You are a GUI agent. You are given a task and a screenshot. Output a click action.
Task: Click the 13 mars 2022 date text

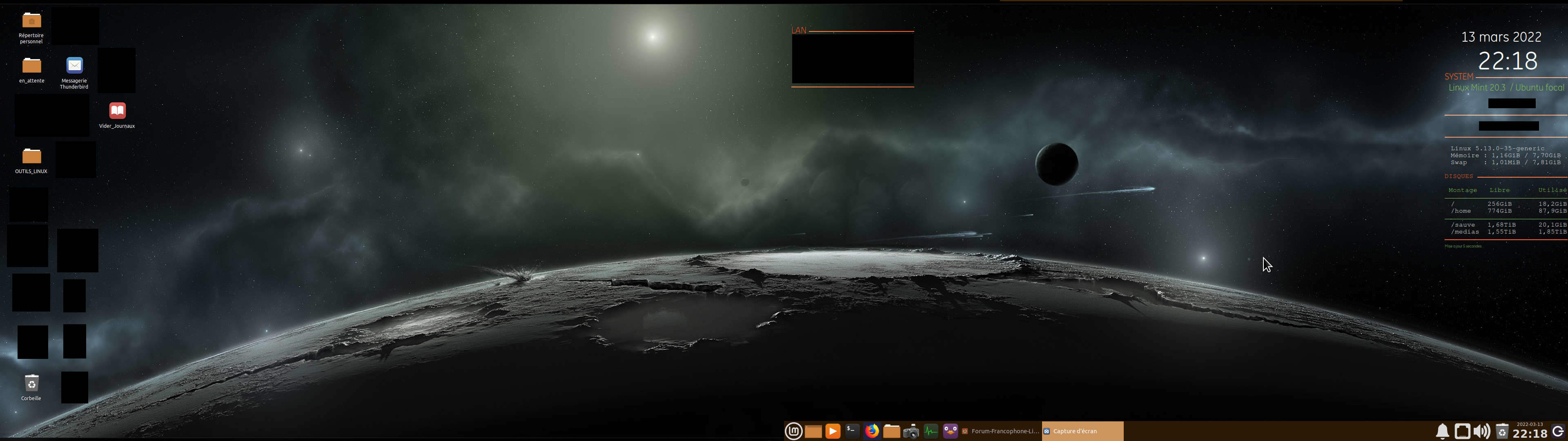coord(1501,37)
